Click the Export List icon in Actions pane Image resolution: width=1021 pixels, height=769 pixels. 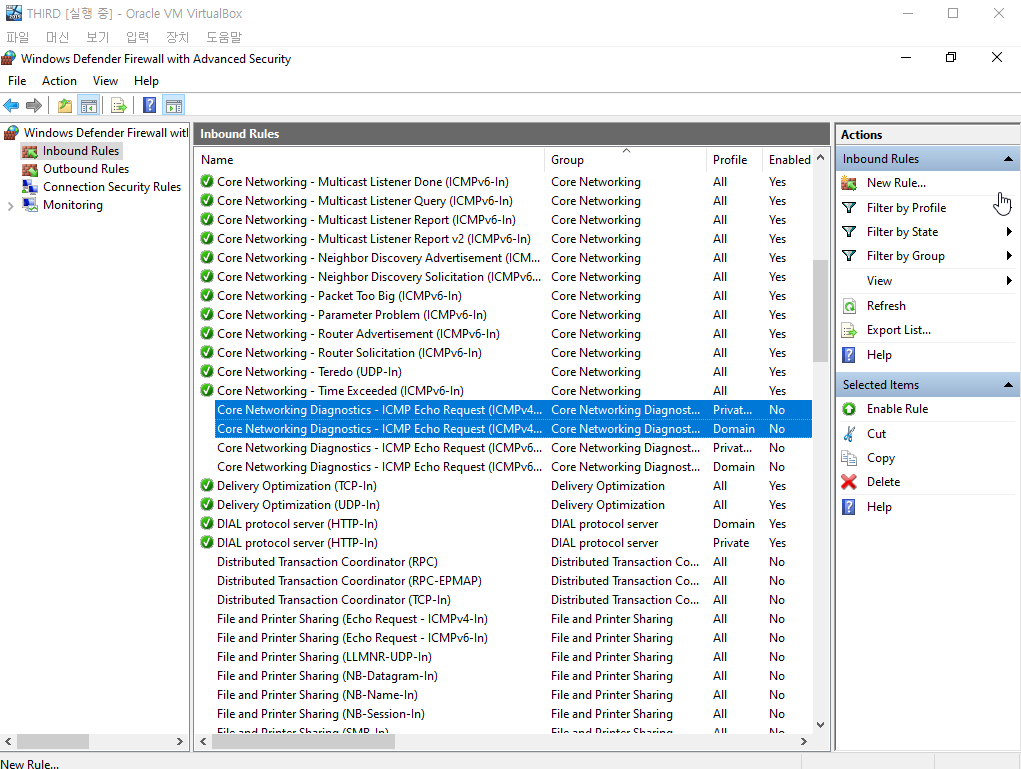pyautogui.click(x=849, y=330)
